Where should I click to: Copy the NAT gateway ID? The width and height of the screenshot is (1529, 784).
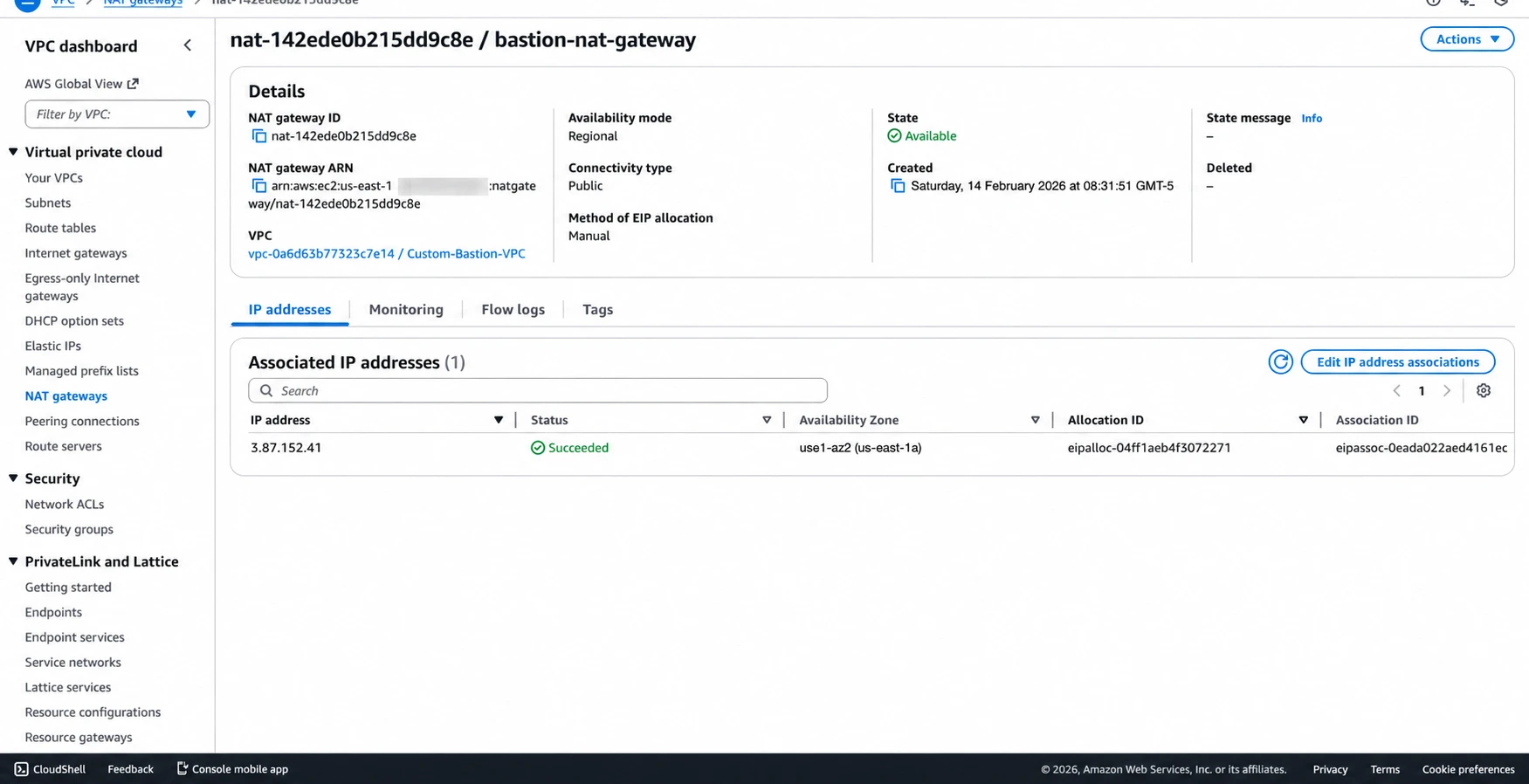258,136
